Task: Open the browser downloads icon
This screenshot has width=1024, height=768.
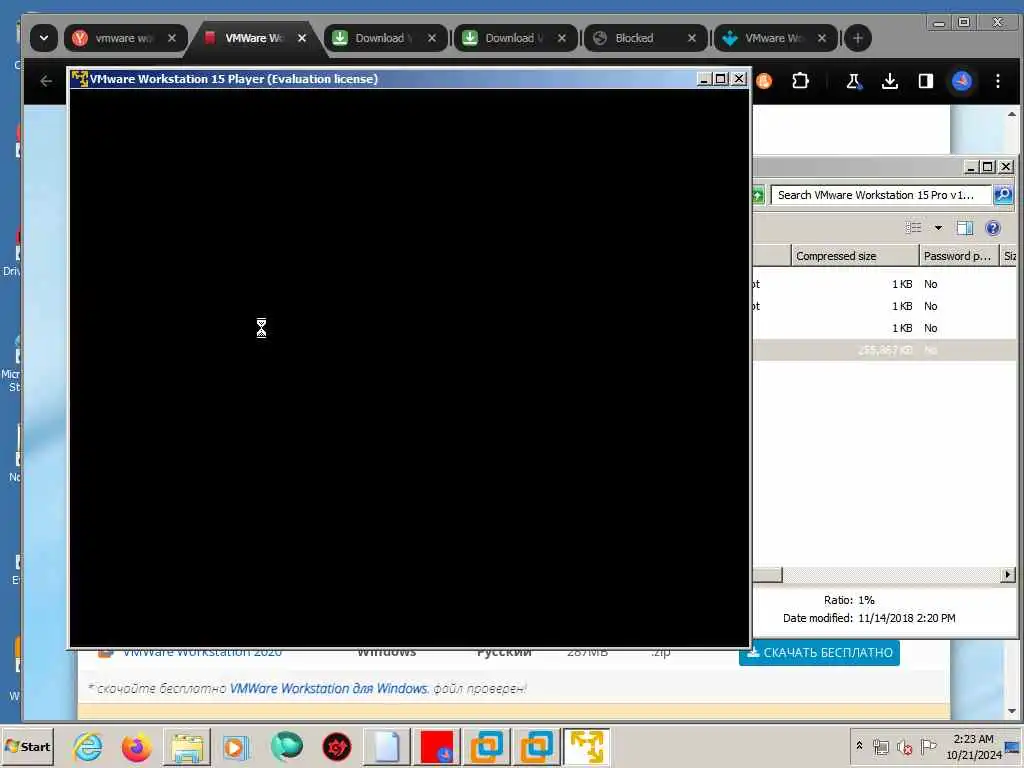Action: [x=889, y=81]
